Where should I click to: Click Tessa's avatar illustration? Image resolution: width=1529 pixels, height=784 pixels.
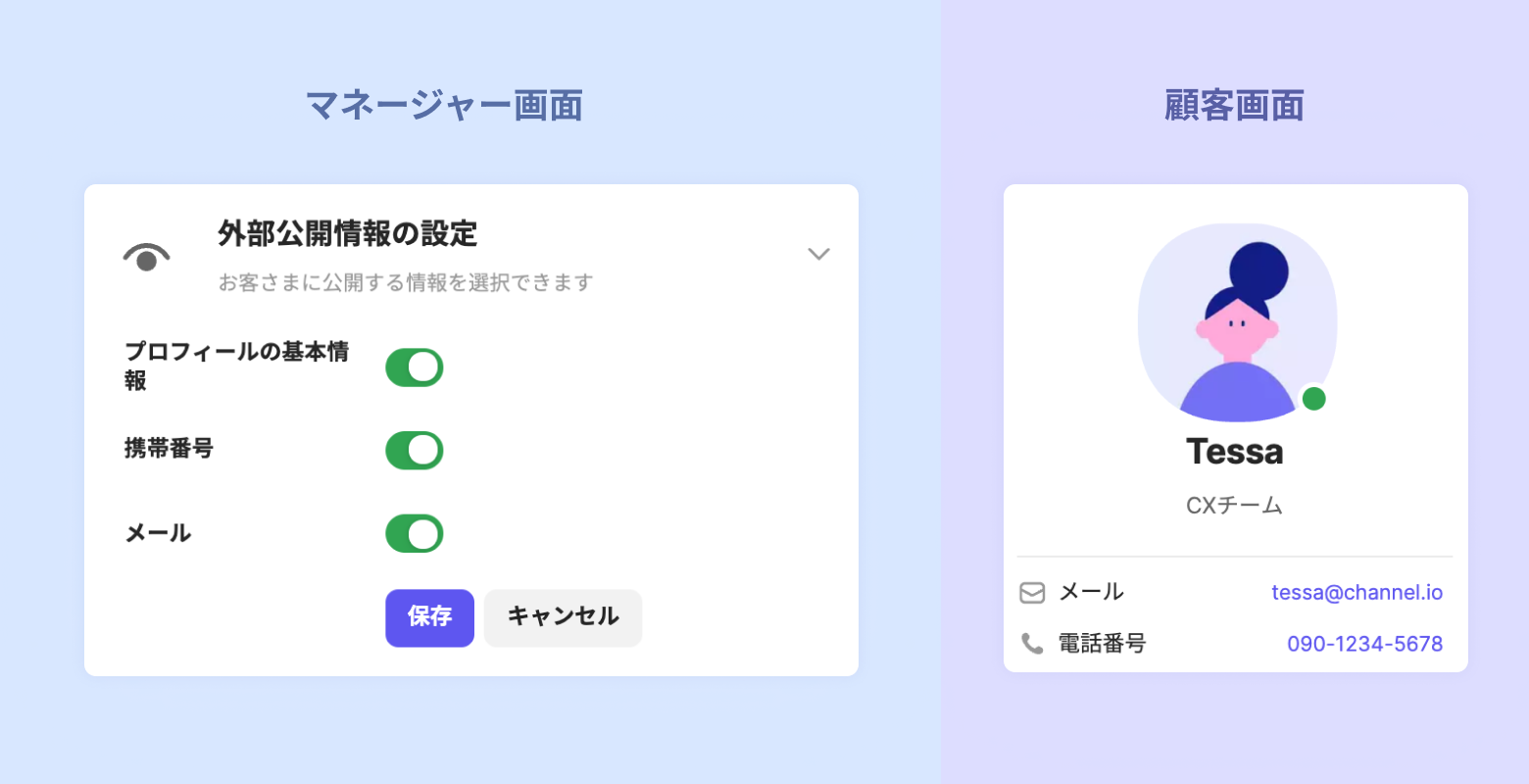[1237, 323]
